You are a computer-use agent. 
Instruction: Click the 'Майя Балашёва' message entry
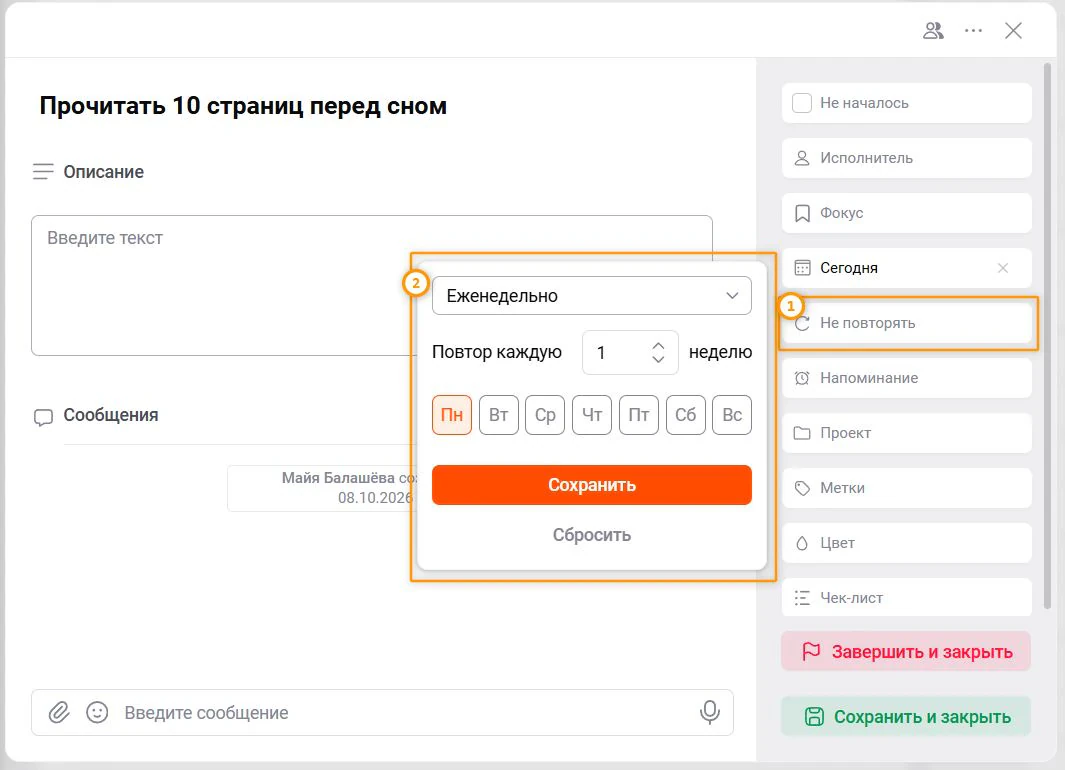coord(323,488)
